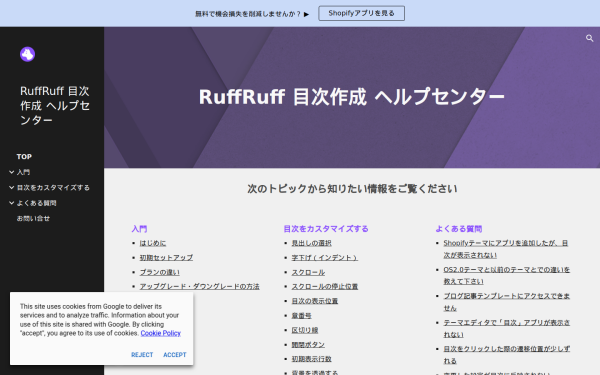Open the Cookie Policy link
The width and height of the screenshot is (600, 375).
point(161,333)
